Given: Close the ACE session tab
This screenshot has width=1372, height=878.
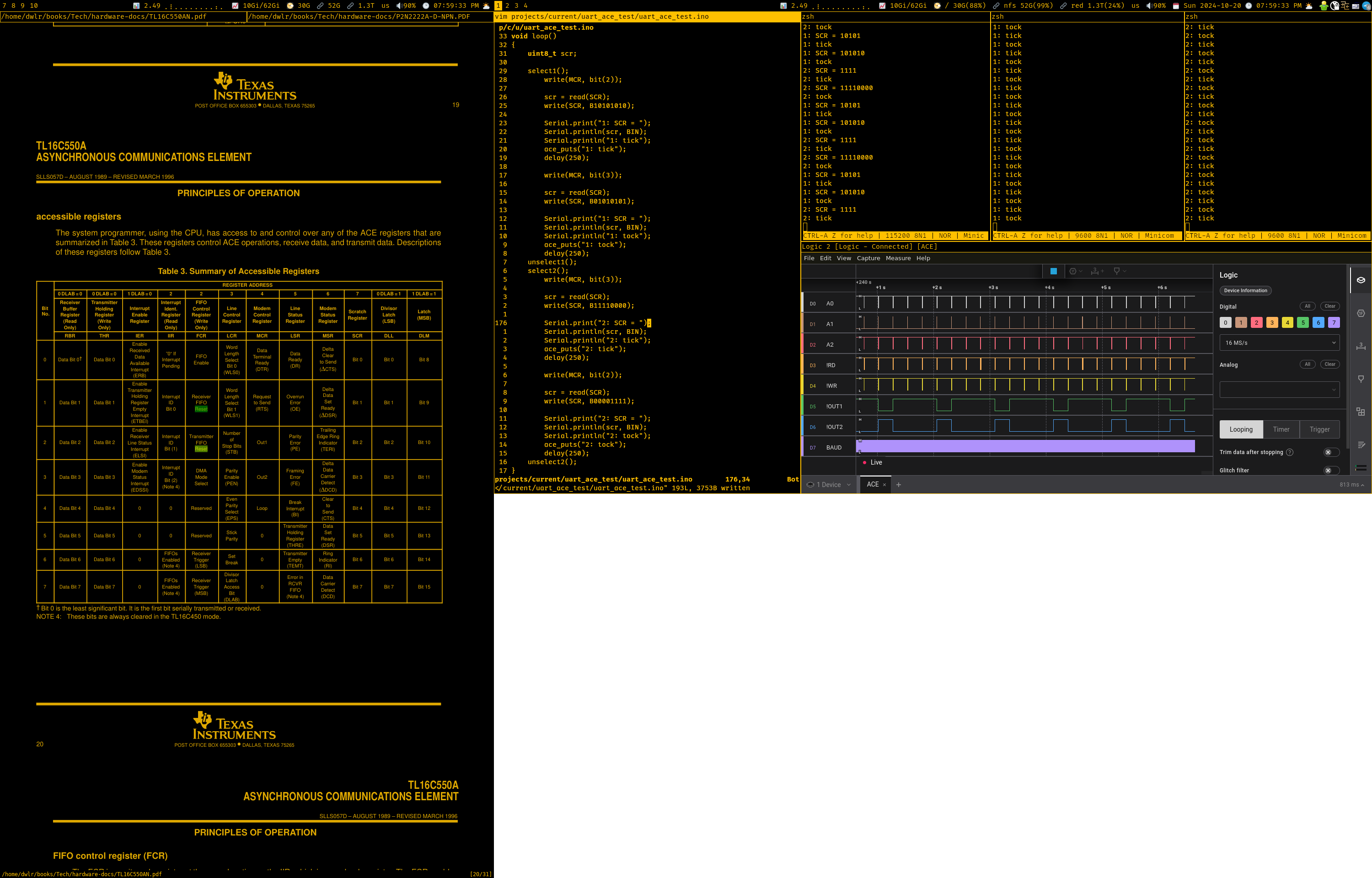Looking at the screenshot, I should [884, 485].
